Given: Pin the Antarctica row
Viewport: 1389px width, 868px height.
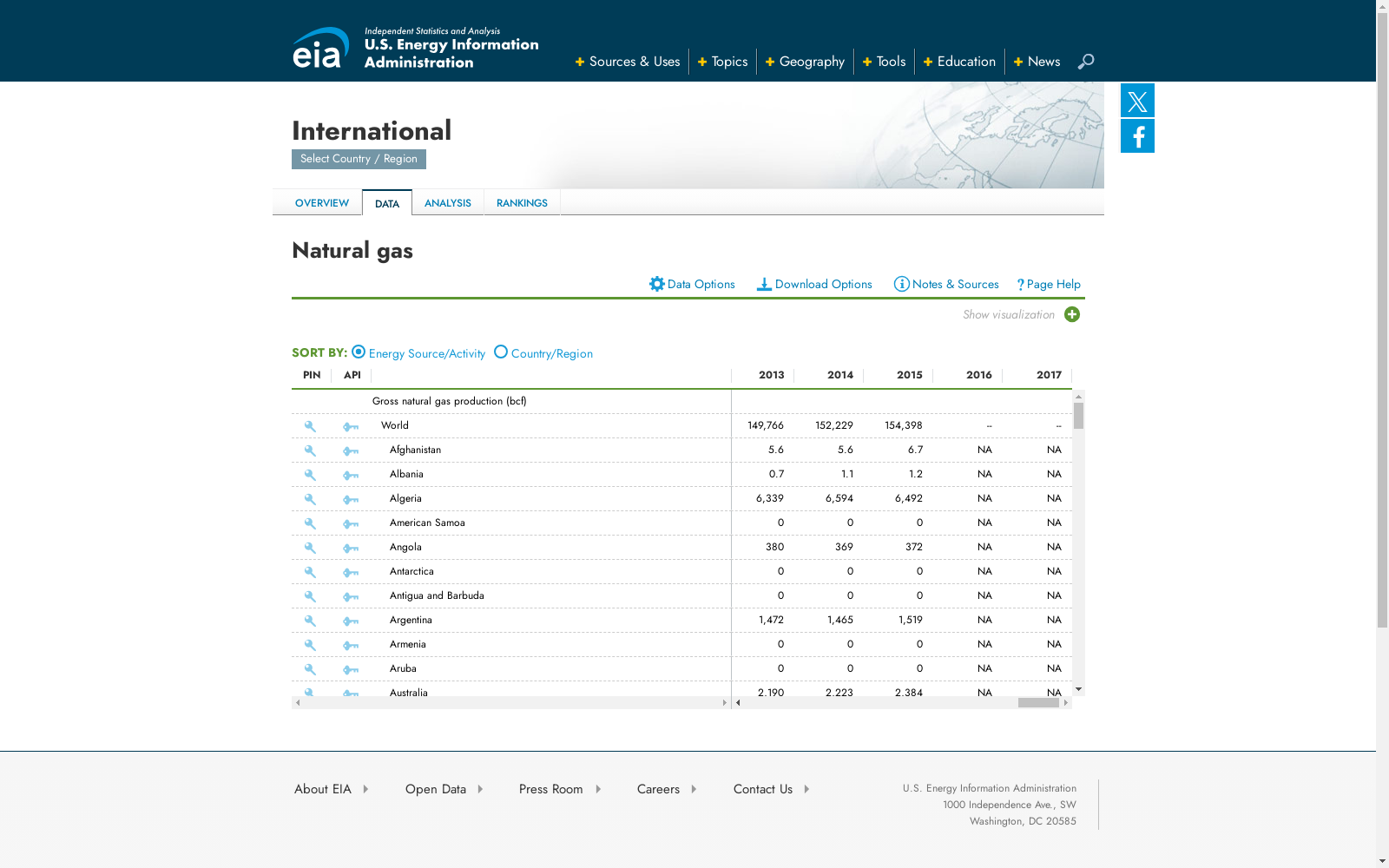Looking at the screenshot, I should click(310, 572).
